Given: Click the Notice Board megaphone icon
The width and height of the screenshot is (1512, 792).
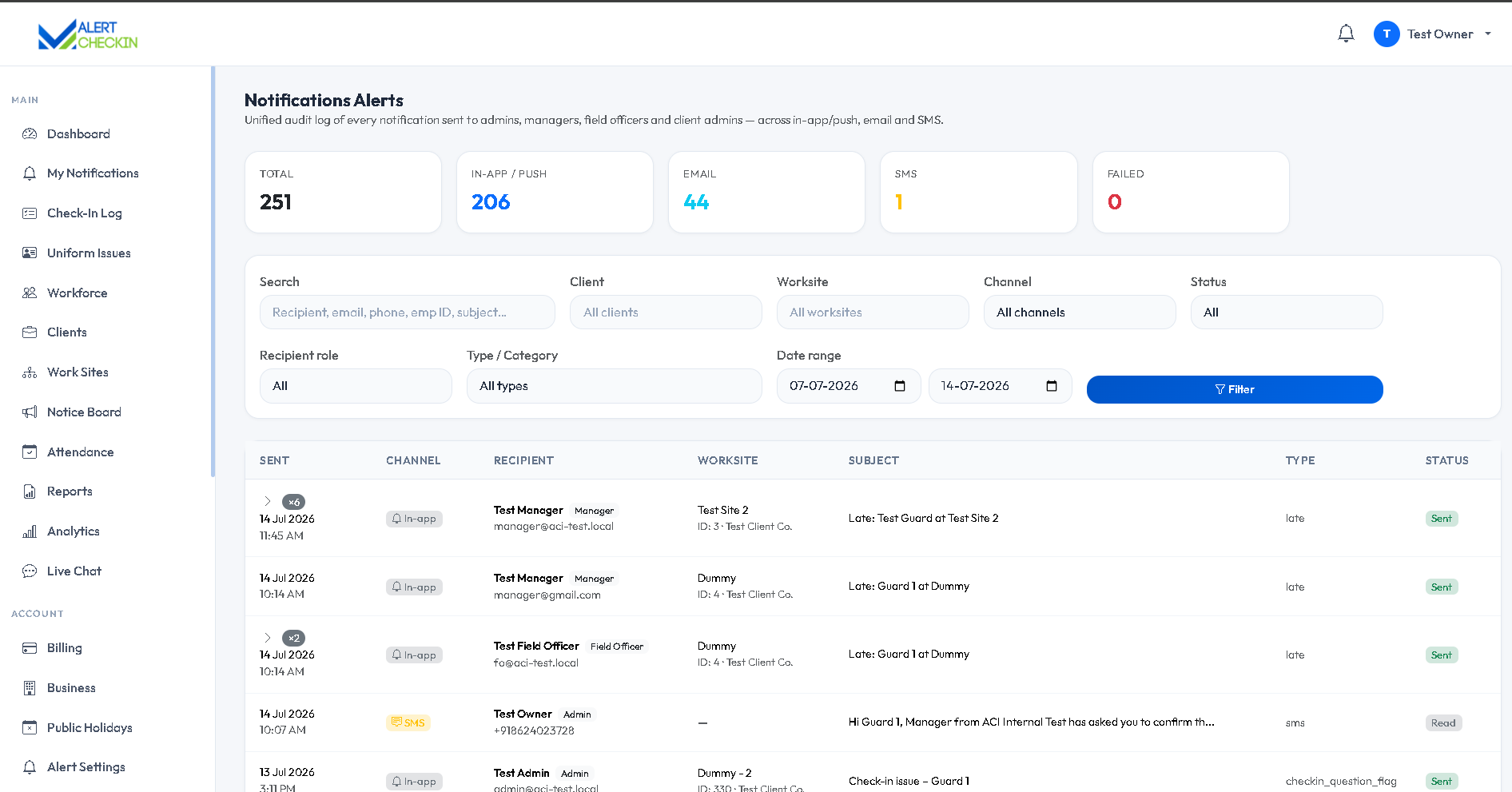Looking at the screenshot, I should click(30, 412).
